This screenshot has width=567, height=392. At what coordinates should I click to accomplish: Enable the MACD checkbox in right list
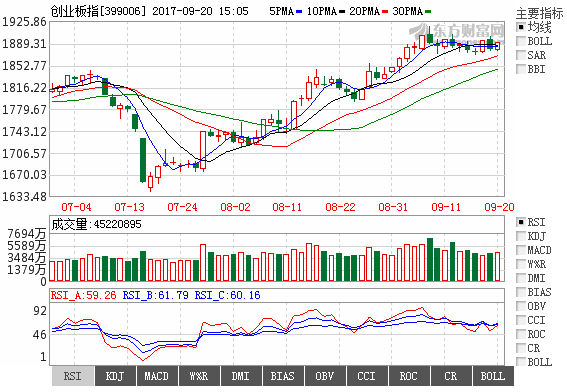521,250
